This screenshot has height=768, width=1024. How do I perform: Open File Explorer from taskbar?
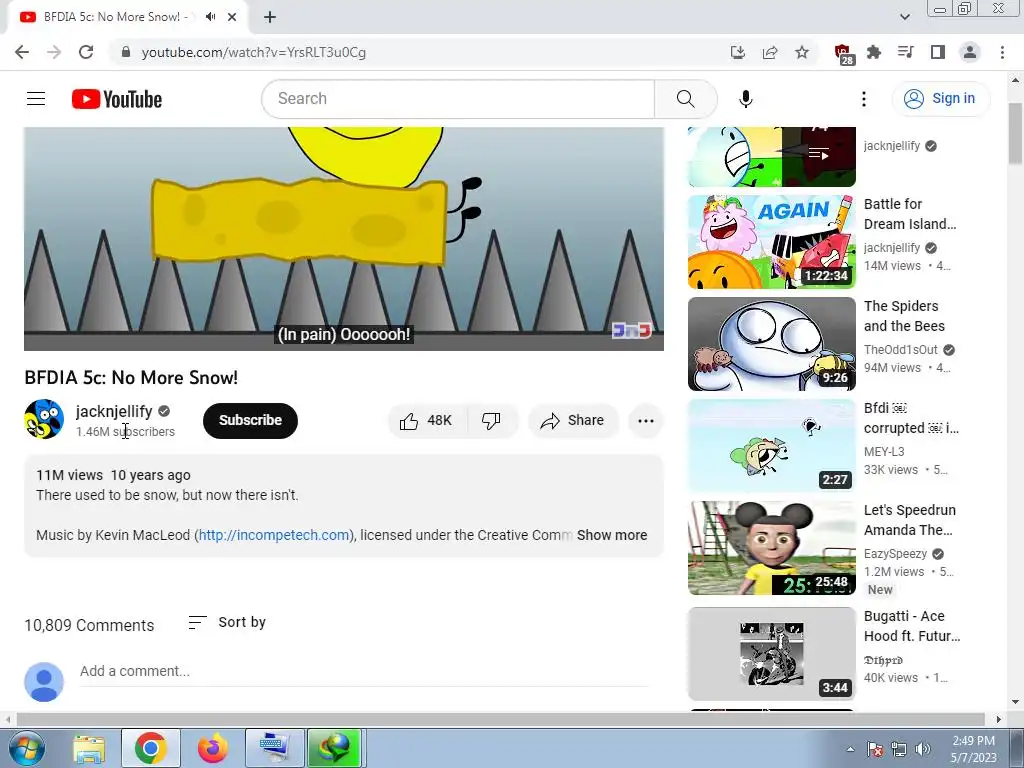tap(89, 748)
